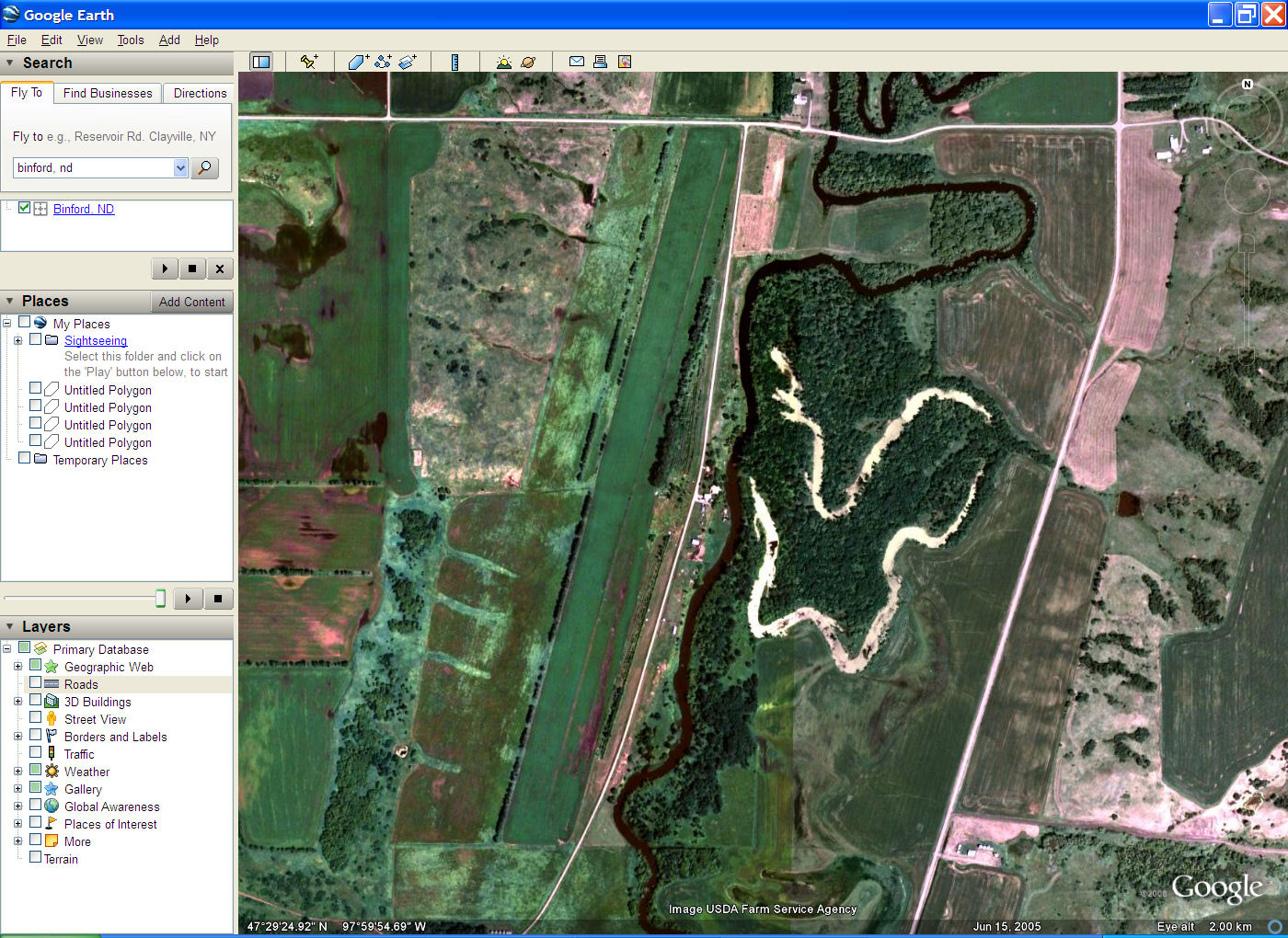The image size is (1288, 938).
Task: Start search with magnifier button
Action: [204, 167]
